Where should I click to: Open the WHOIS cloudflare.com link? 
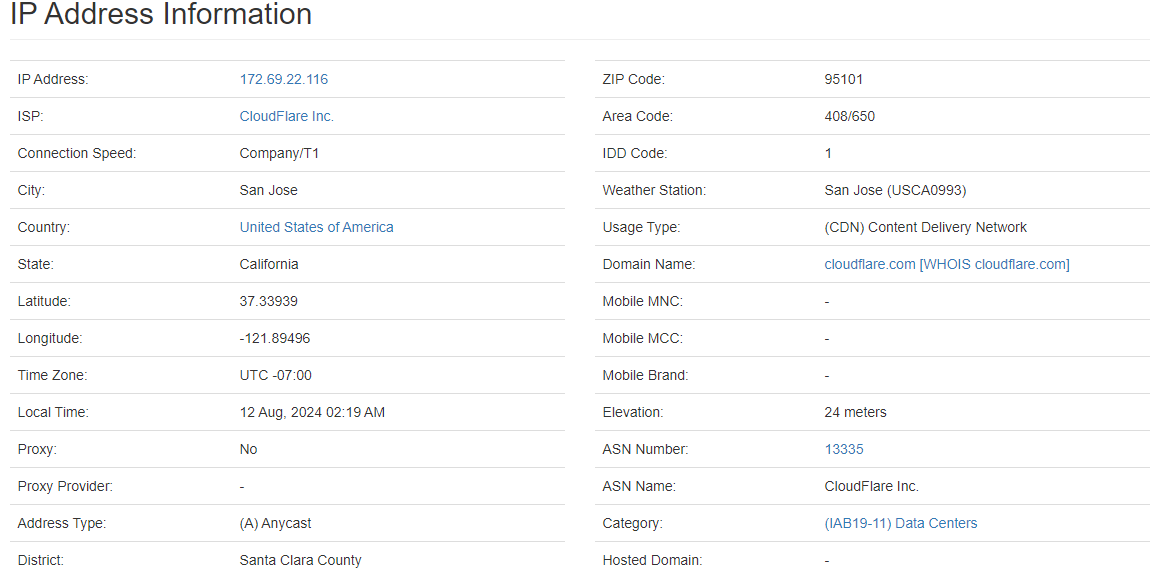(996, 265)
